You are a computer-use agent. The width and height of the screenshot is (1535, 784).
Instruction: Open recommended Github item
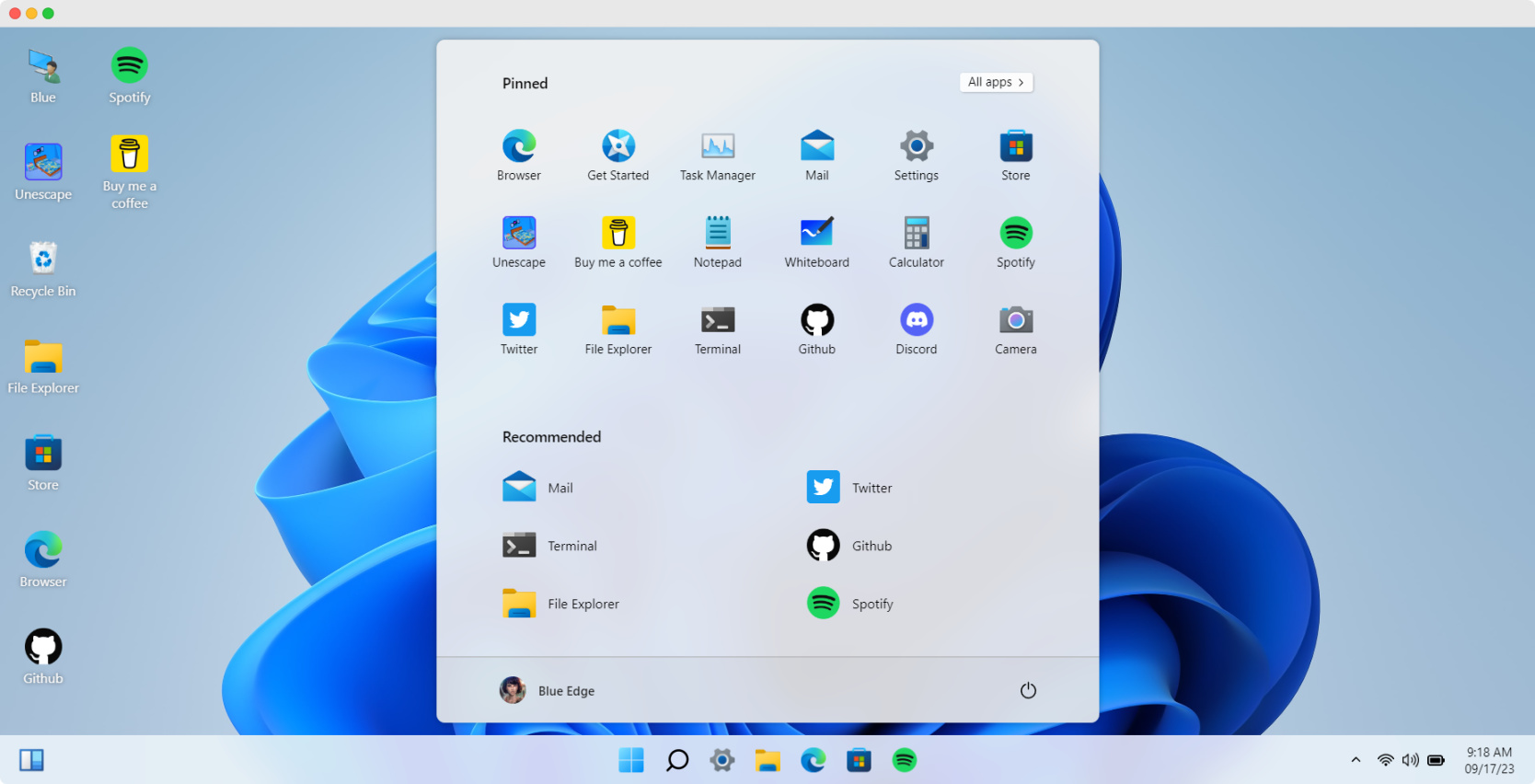click(x=849, y=546)
